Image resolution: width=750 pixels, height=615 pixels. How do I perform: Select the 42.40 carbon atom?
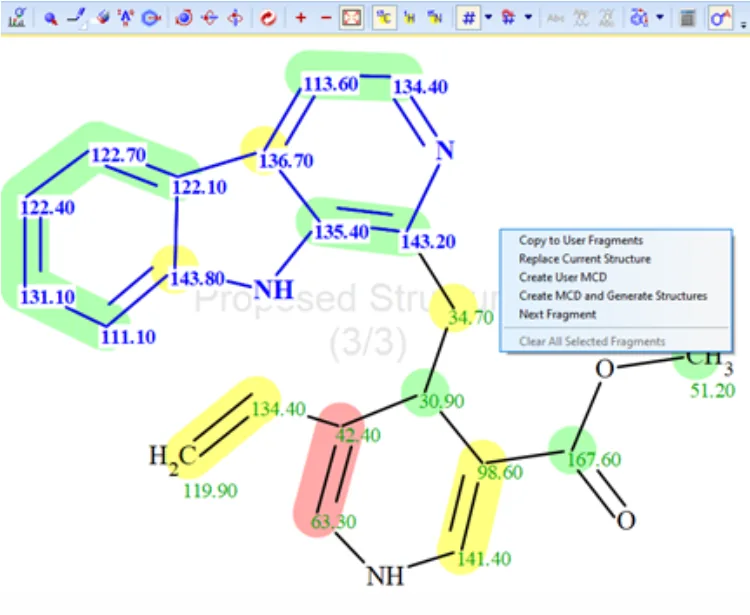click(358, 435)
